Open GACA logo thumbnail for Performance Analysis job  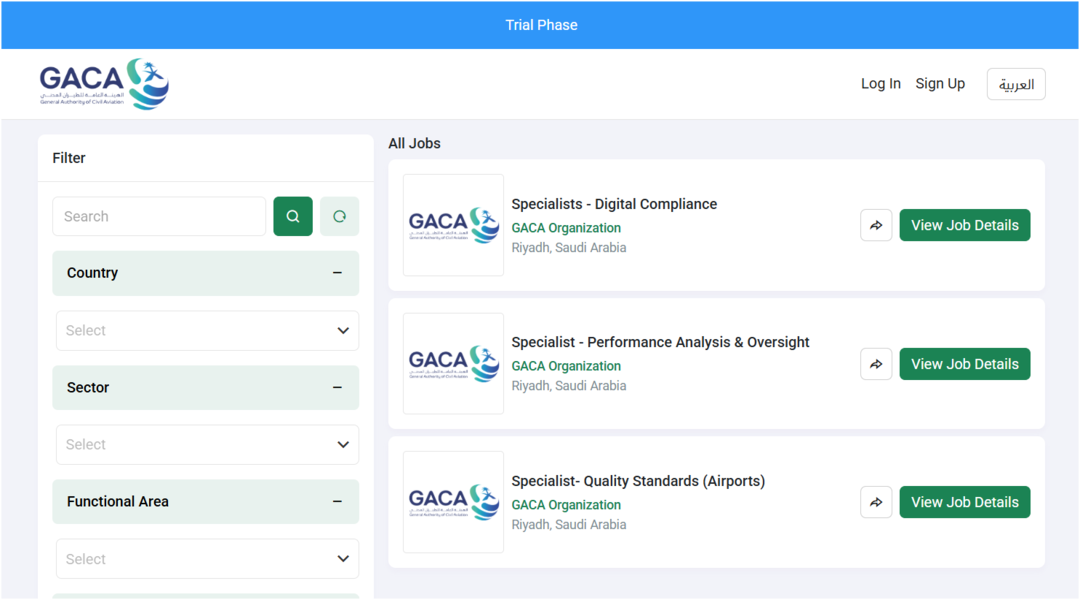(453, 364)
